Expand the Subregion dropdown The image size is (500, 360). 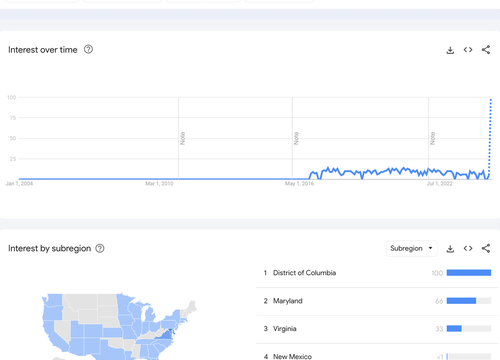click(x=411, y=248)
